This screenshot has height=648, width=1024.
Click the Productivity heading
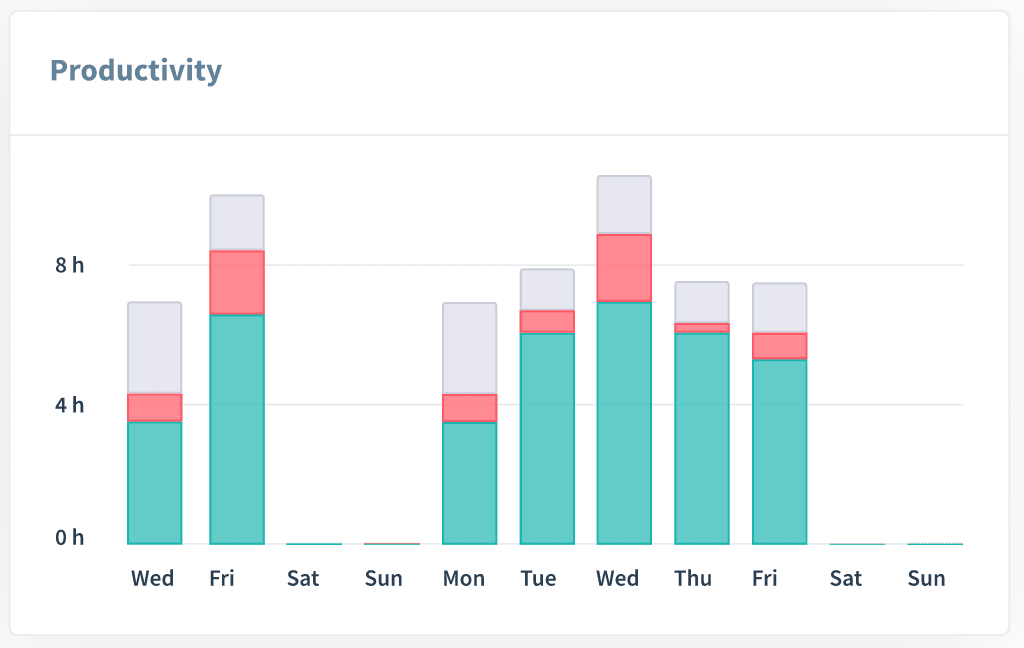[136, 71]
